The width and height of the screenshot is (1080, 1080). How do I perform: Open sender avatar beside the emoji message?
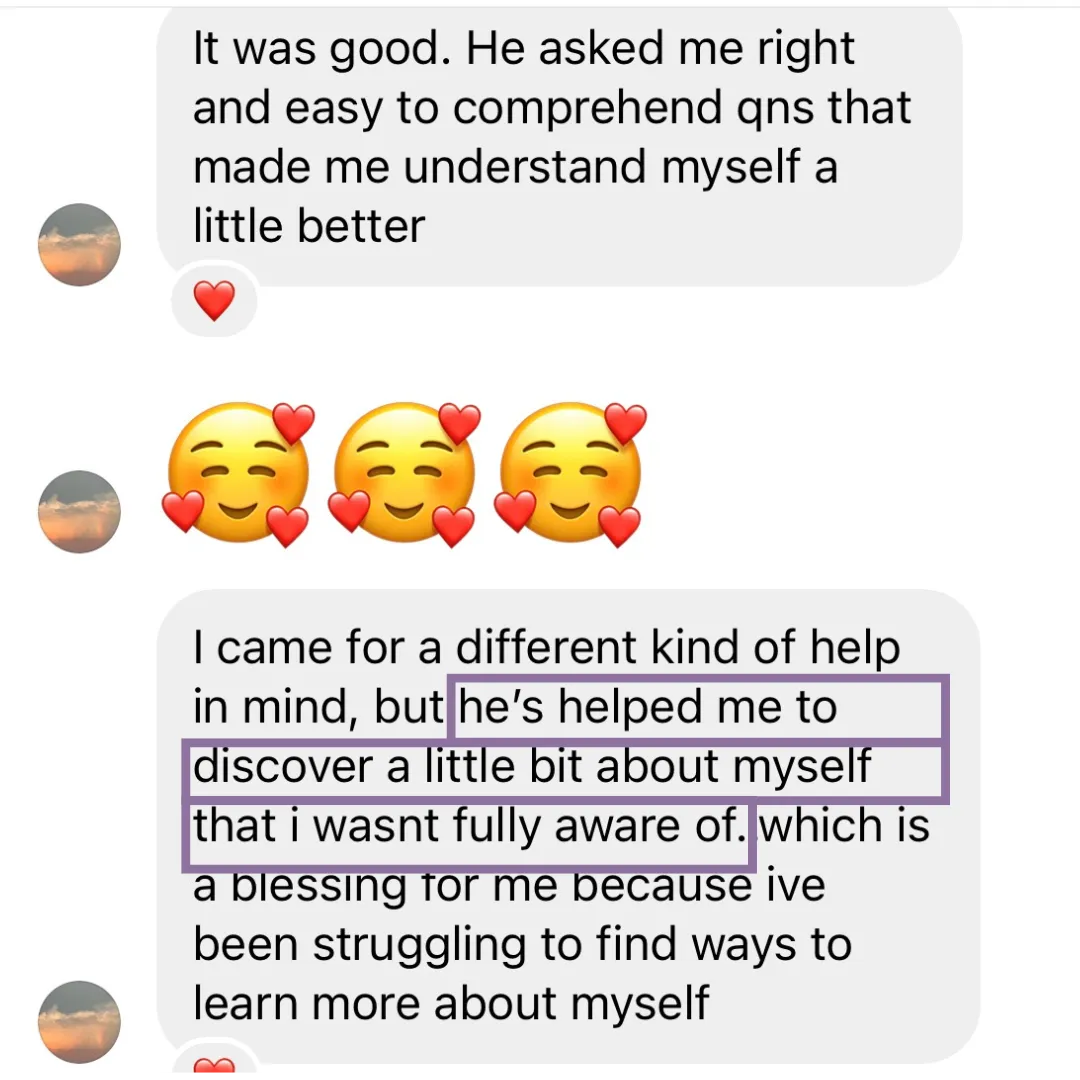(79, 512)
